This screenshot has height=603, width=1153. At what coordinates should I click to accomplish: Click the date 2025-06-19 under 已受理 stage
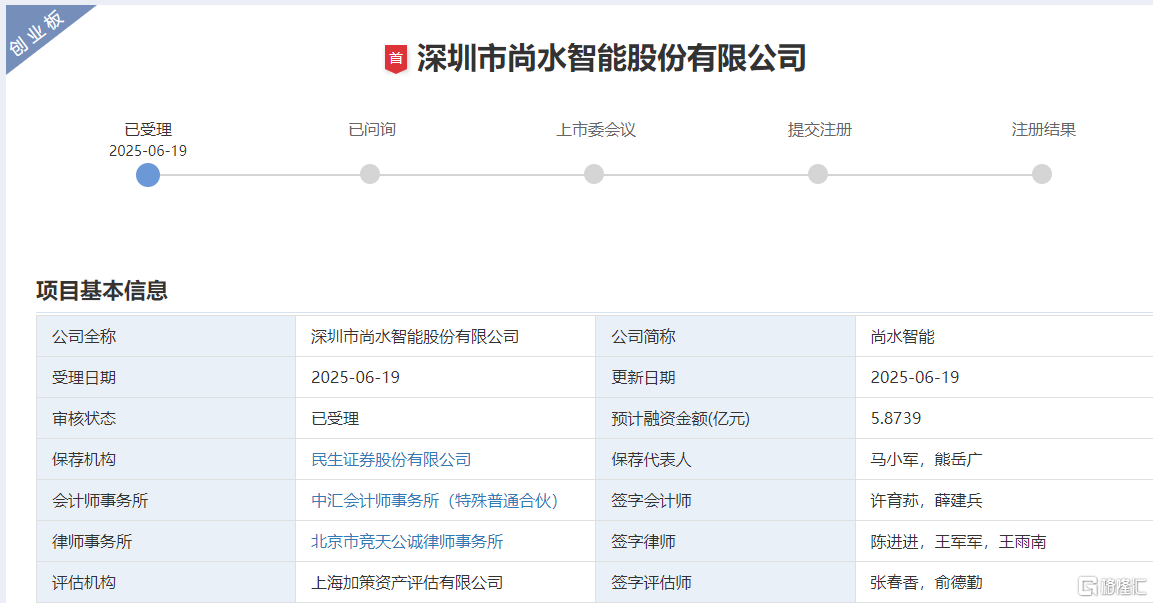tap(148, 151)
